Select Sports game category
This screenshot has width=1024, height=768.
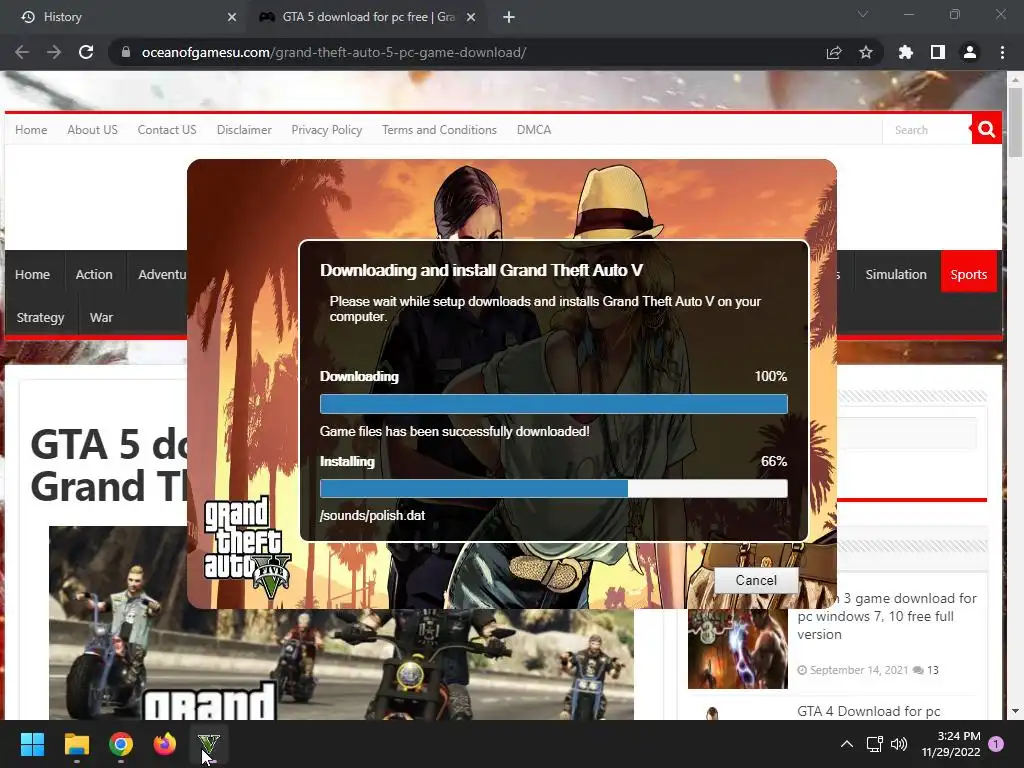coord(968,272)
